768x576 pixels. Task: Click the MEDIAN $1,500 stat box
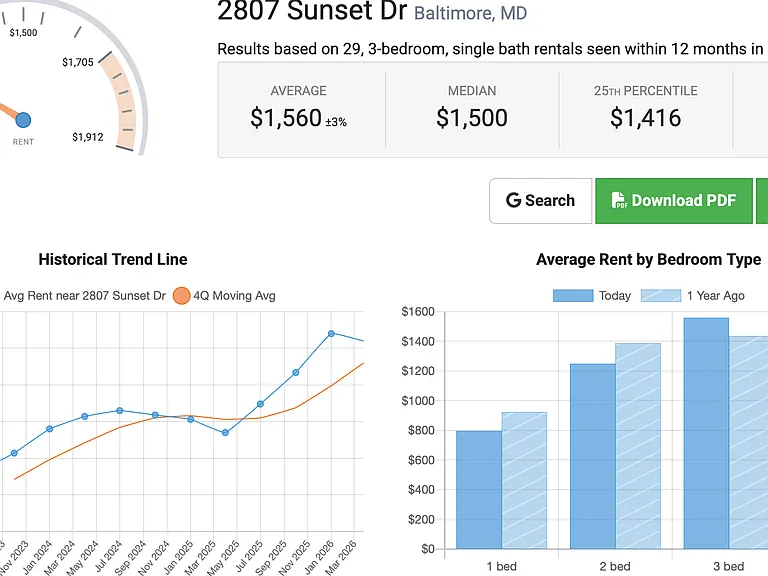472,109
